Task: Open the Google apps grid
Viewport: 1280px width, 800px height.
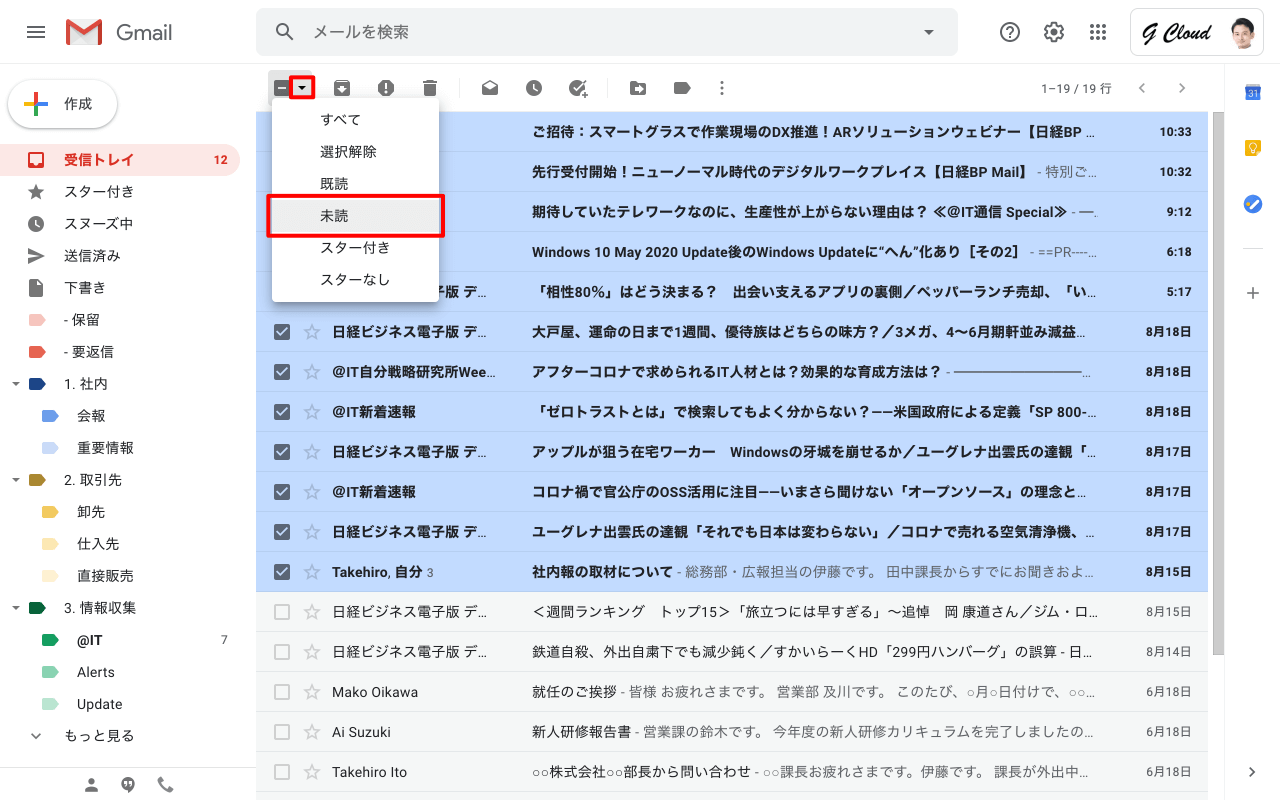Action: coord(1098,32)
